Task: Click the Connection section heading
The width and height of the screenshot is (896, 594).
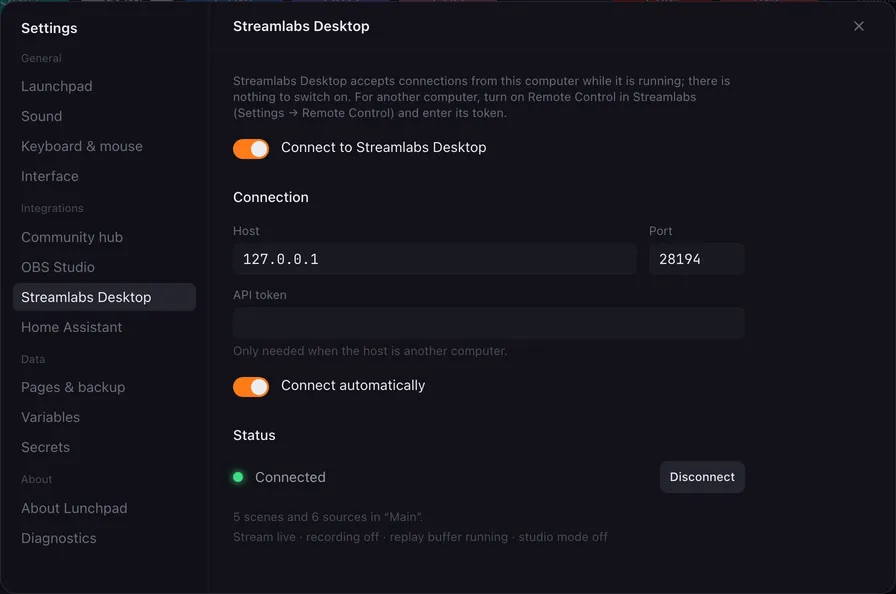Action: 271,197
